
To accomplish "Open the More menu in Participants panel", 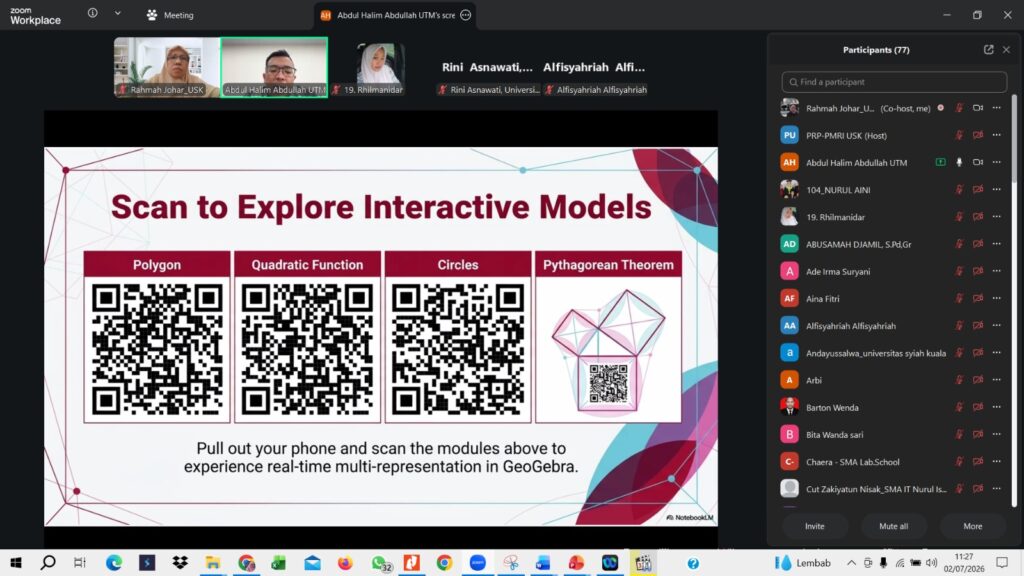I will (972, 526).
